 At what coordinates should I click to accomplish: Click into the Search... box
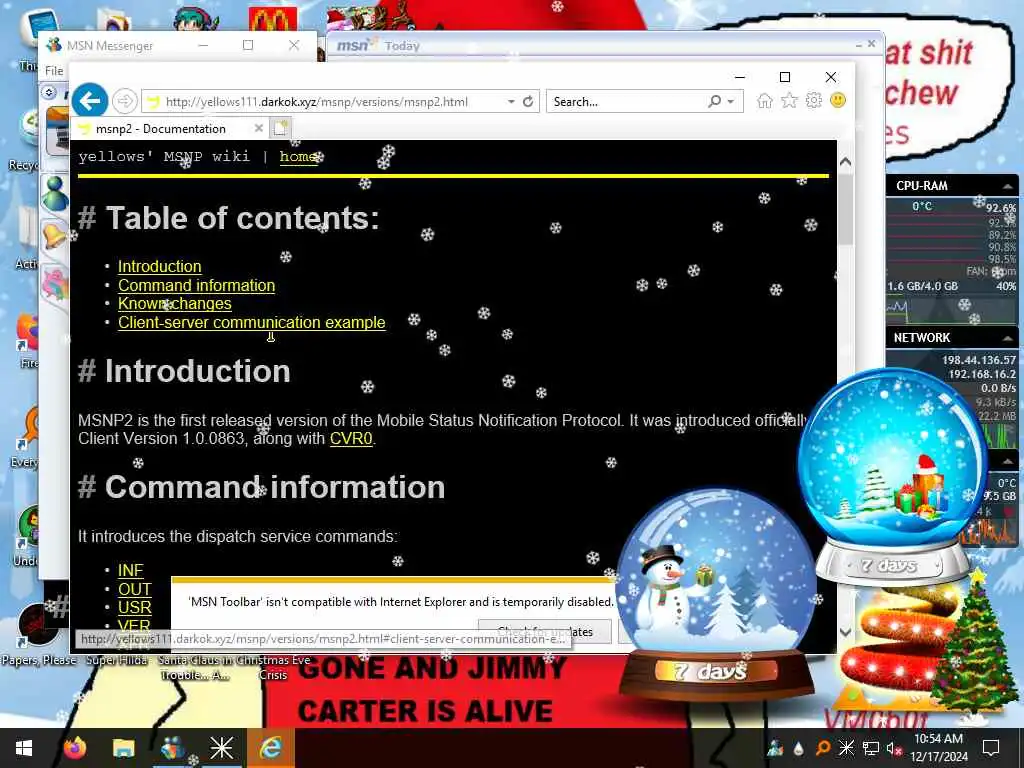pos(627,102)
